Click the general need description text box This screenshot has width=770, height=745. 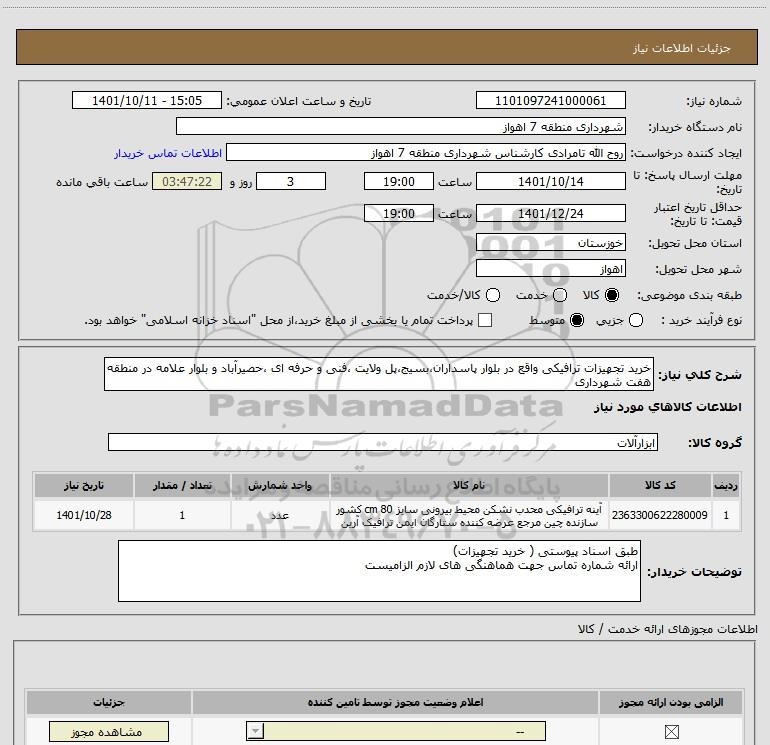pyautogui.click(x=379, y=375)
